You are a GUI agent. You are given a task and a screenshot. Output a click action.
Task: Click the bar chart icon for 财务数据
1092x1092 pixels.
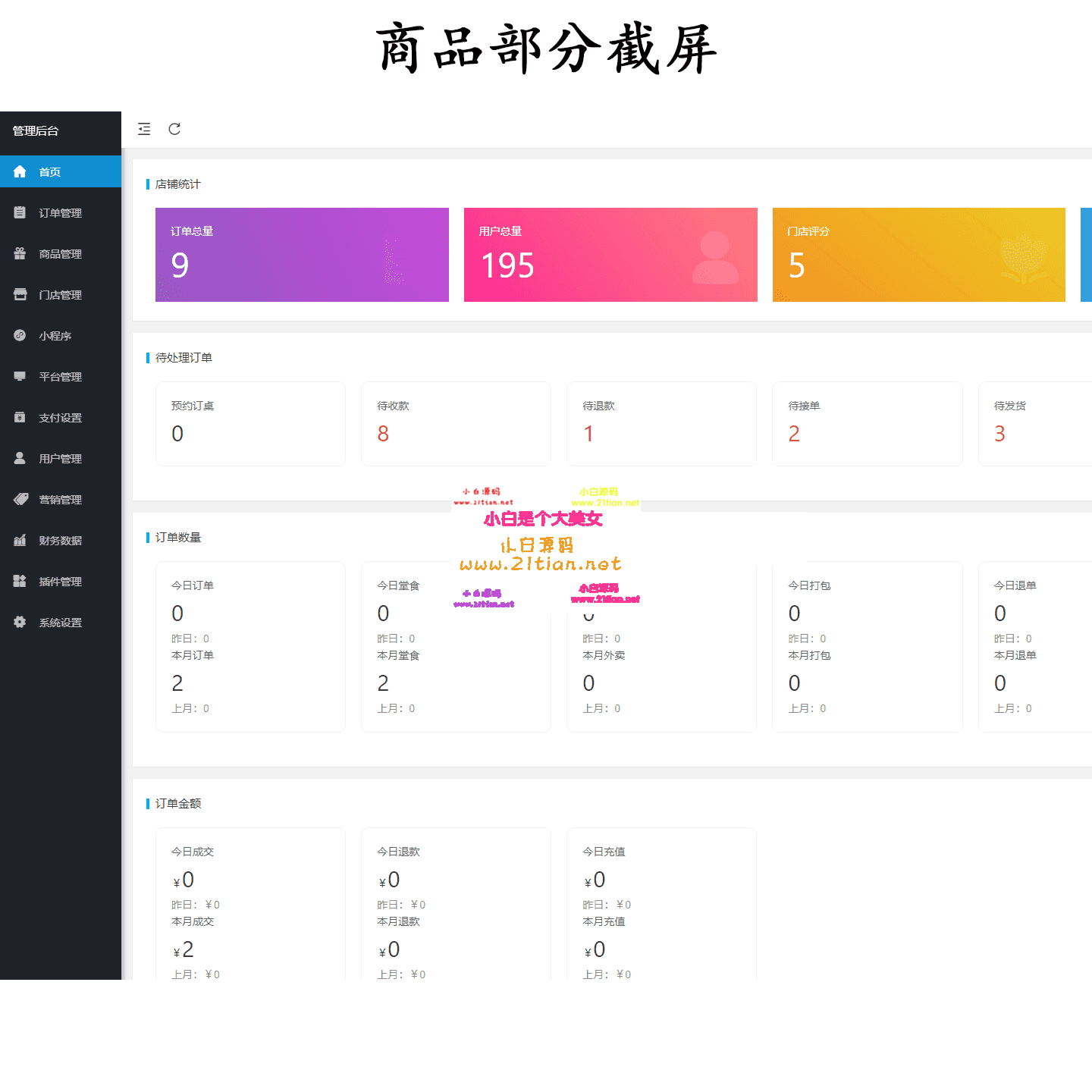pos(20,540)
